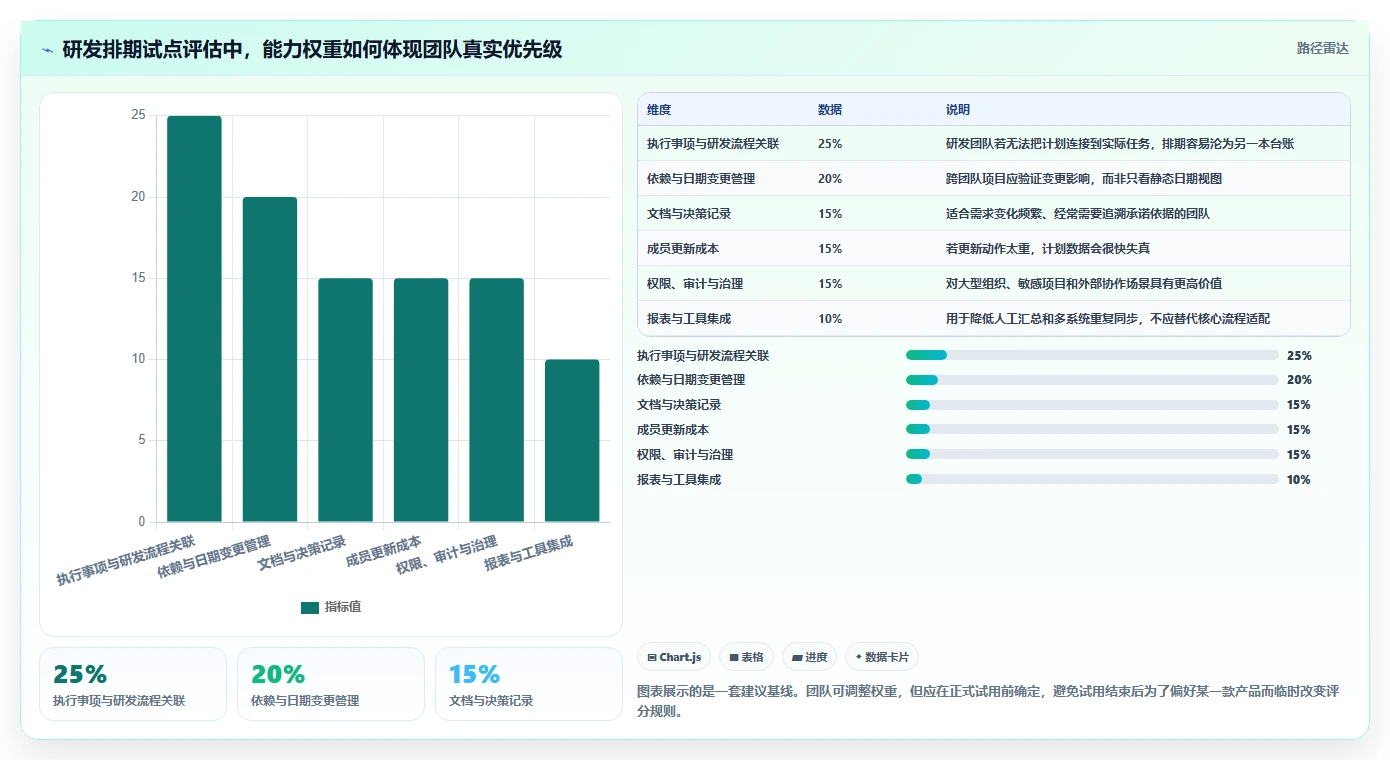The image size is (1390, 760).
Task: Open the 20% stat card for 依赖与日期变更管理
Action: pos(331,684)
